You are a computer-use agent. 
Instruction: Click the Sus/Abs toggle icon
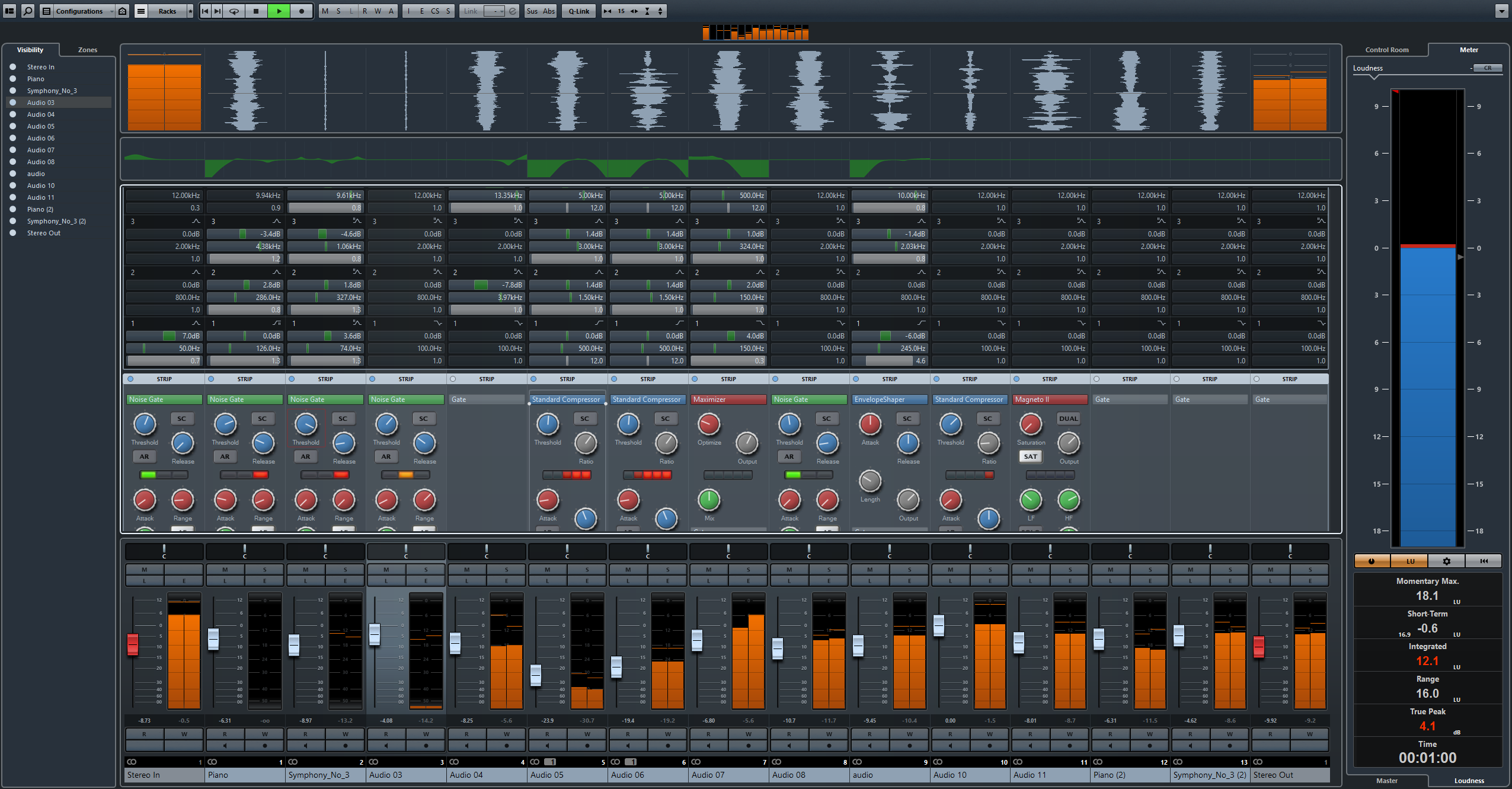tap(537, 11)
